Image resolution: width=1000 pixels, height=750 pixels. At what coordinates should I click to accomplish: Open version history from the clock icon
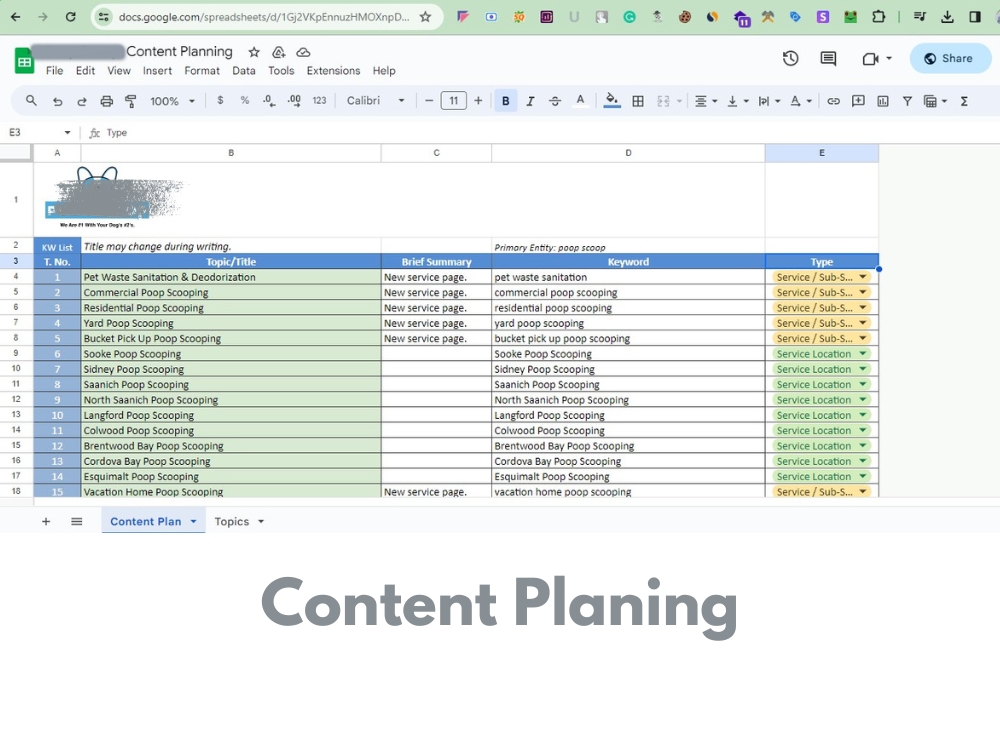click(790, 58)
